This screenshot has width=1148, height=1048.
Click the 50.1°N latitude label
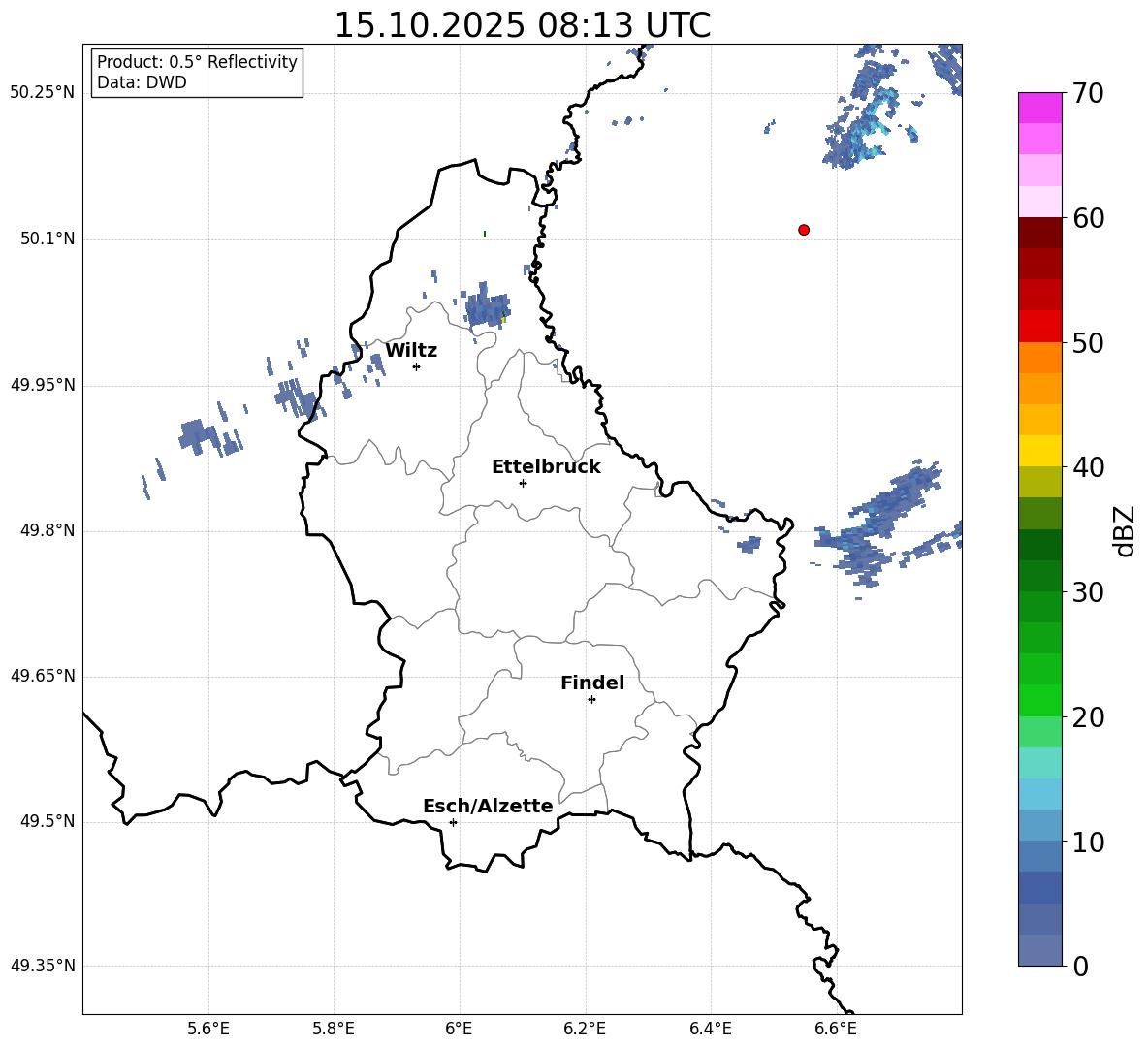(x=48, y=238)
